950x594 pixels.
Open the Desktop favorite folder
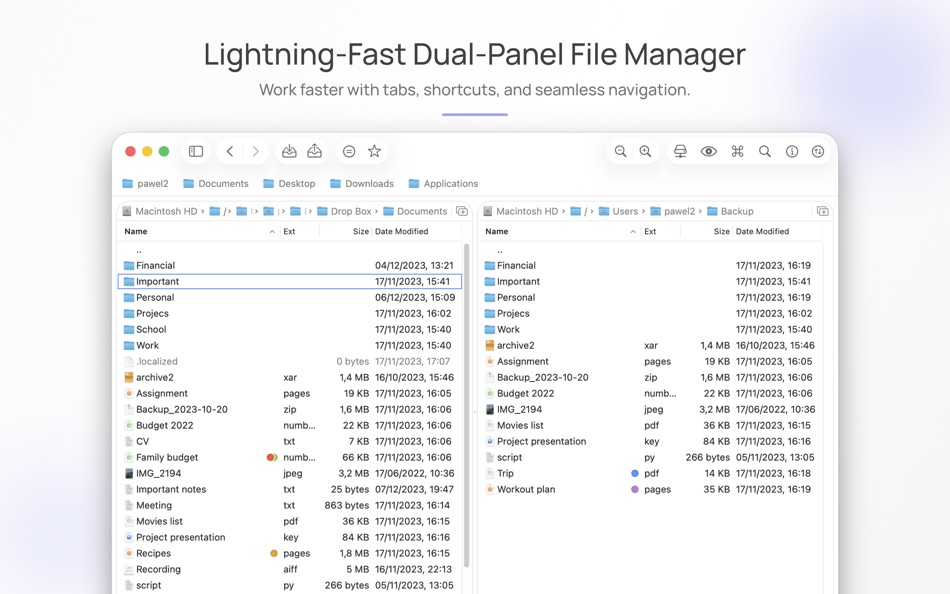[x=289, y=184]
